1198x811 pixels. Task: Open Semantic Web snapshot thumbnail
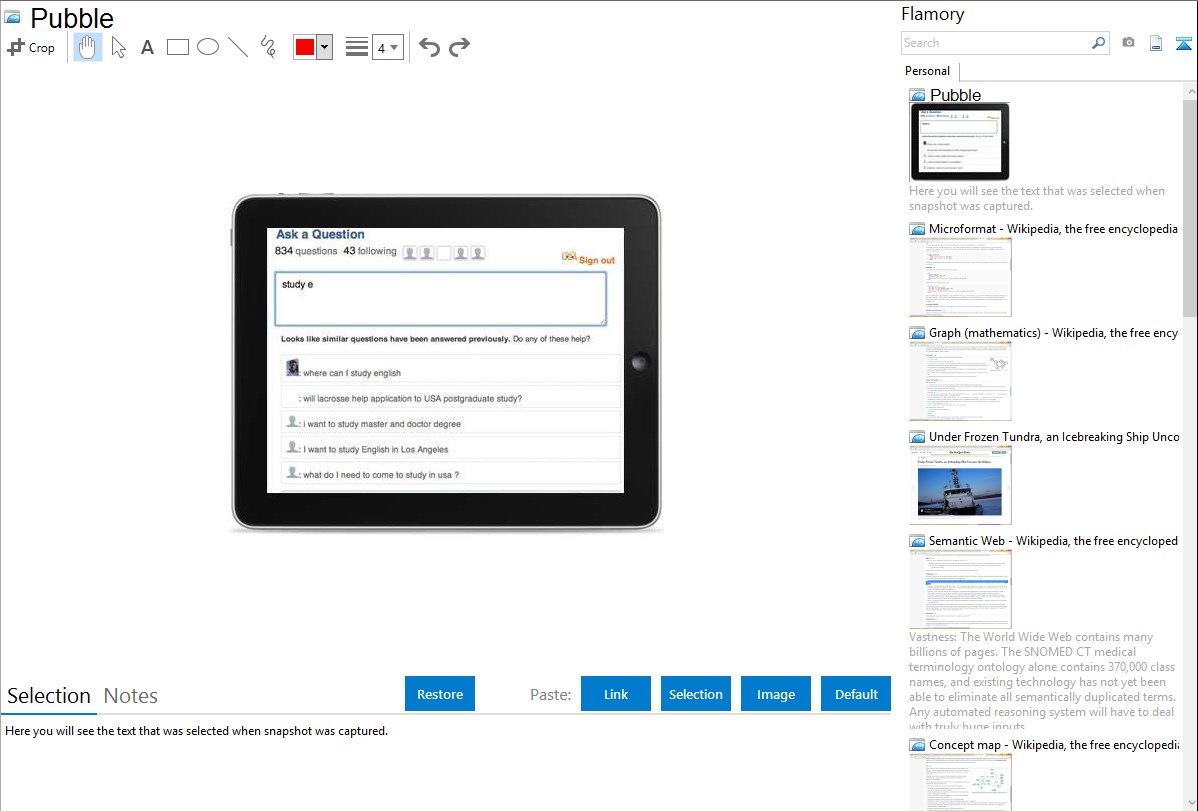click(960, 589)
